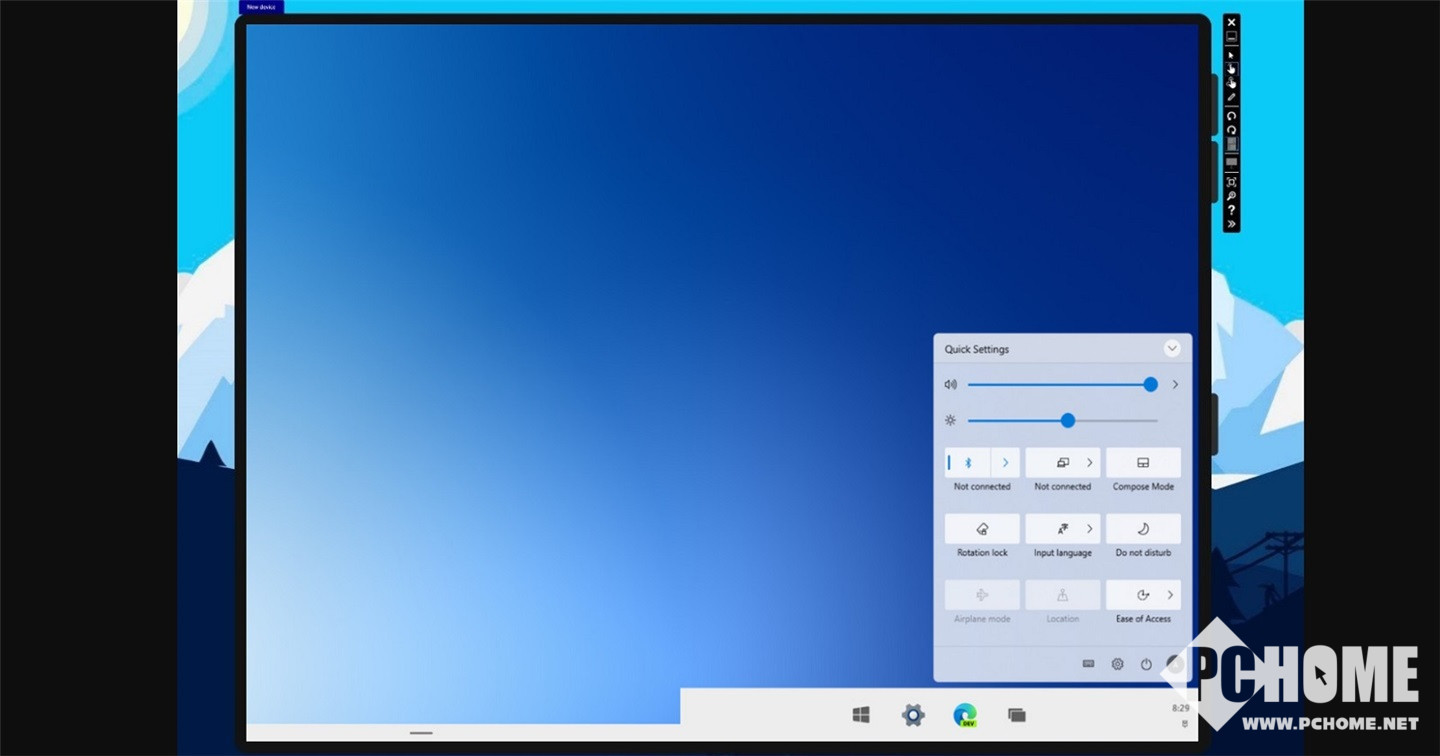Enable Do not disturb mode
The width and height of the screenshot is (1440, 756).
[1143, 529]
